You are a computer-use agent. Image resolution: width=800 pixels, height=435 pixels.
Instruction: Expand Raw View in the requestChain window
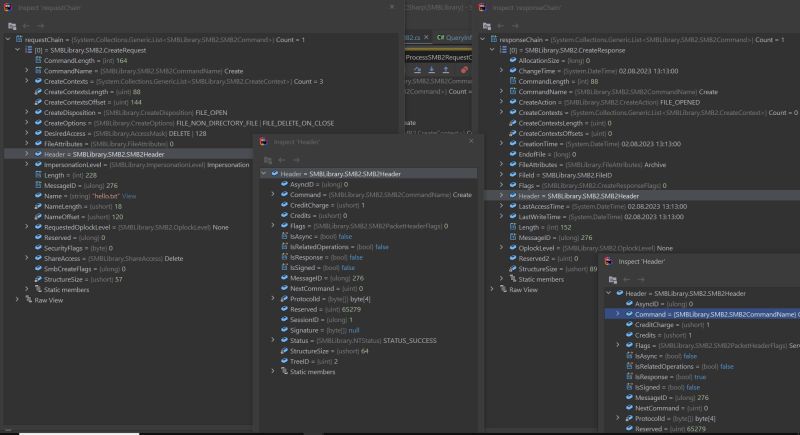click(17, 300)
